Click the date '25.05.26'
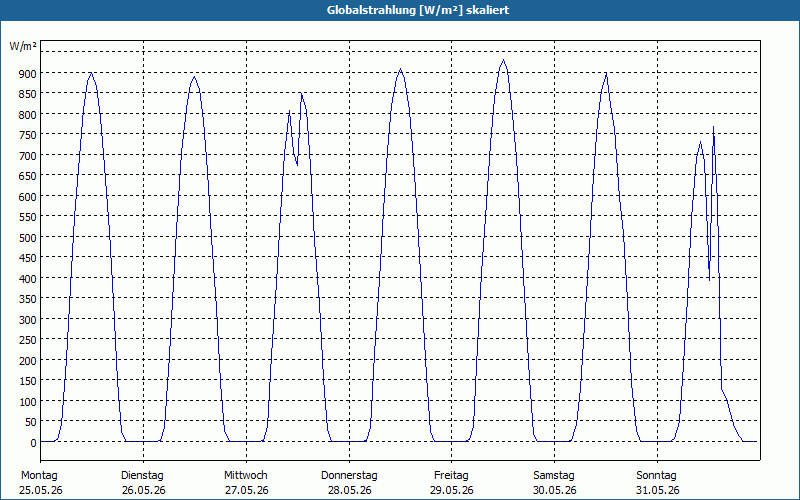The height and width of the screenshot is (500, 800). pyautogui.click(x=41, y=490)
